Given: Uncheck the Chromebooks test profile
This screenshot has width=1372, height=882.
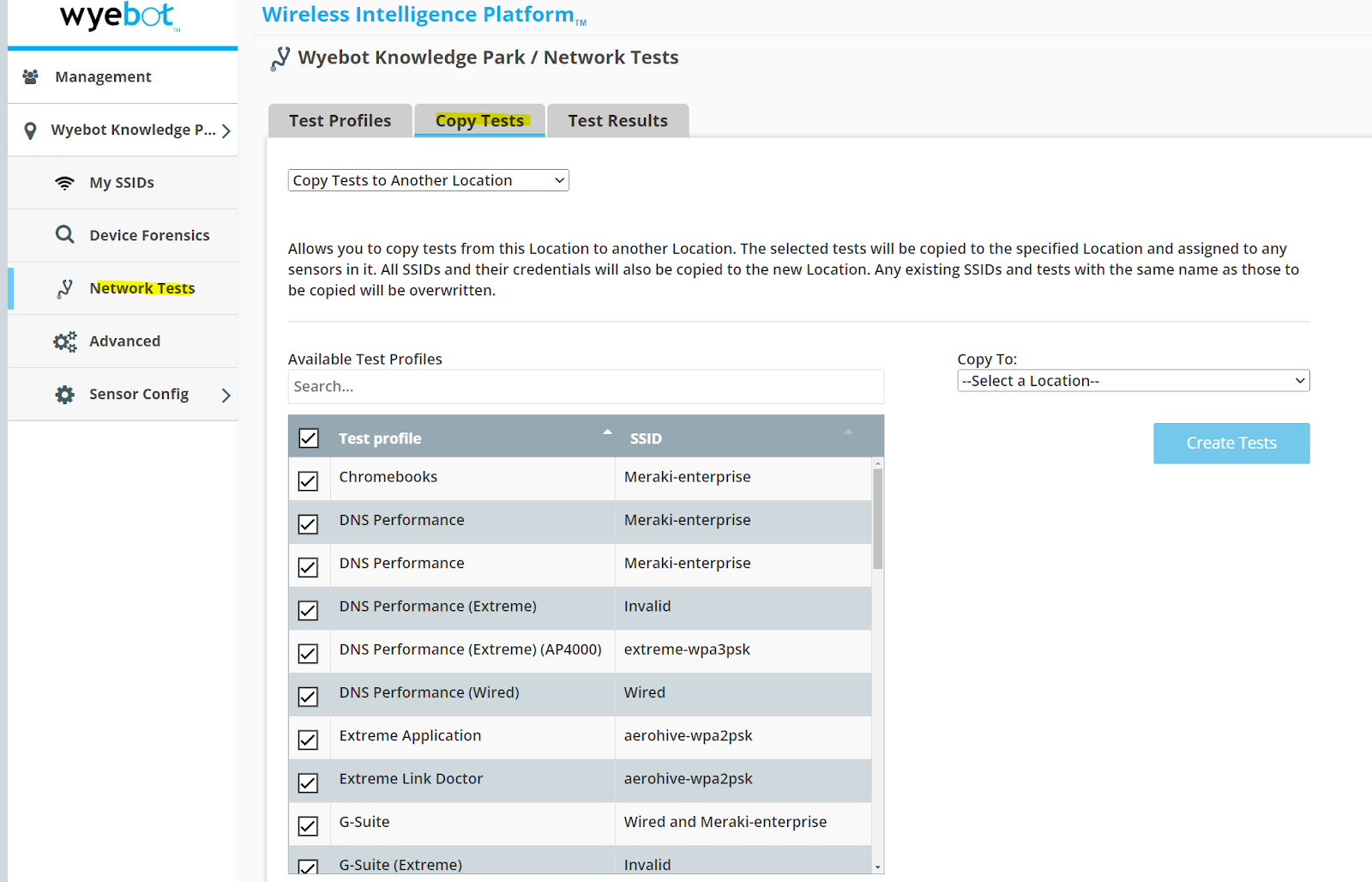Looking at the screenshot, I should pos(308,481).
